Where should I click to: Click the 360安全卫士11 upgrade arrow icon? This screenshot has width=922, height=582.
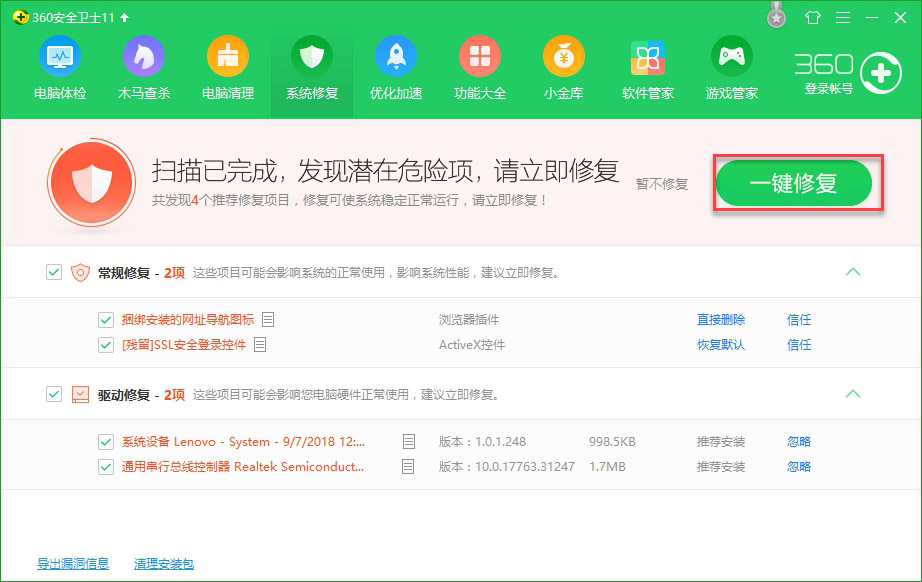(x=125, y=18)
